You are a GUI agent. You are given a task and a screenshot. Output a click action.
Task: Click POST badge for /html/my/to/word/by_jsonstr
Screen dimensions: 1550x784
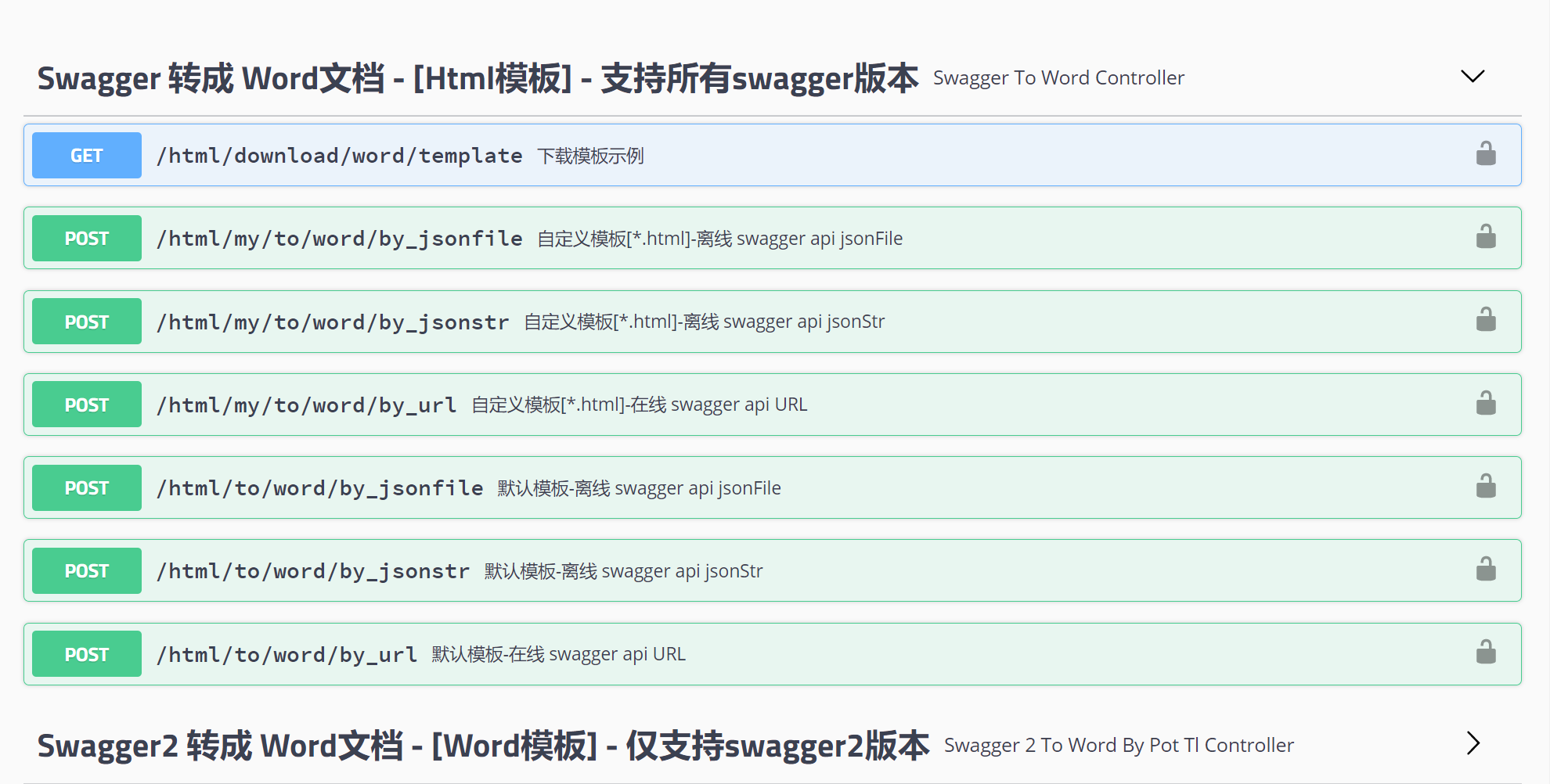click(87, 322)
